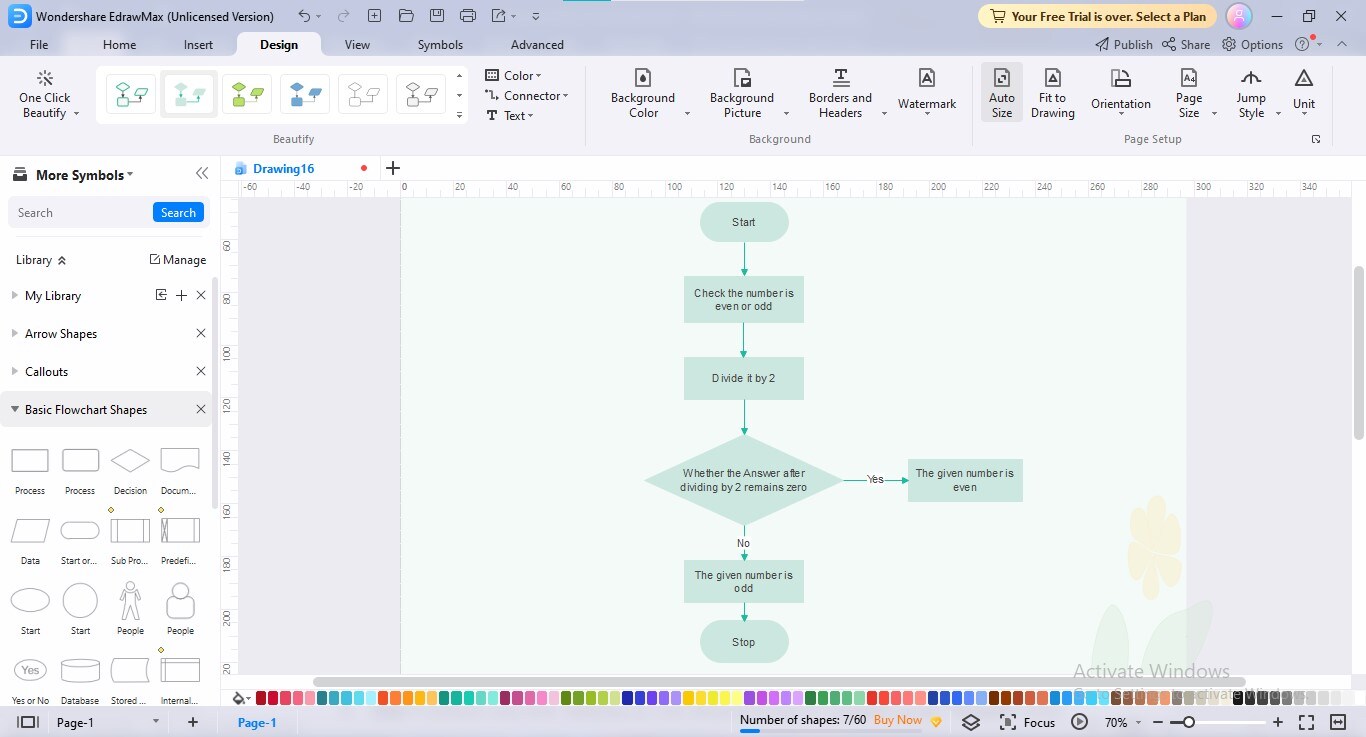Select Fit to Drawing
The width and height of the screenshot is (1366, 737).
[x=1052, y=95]
